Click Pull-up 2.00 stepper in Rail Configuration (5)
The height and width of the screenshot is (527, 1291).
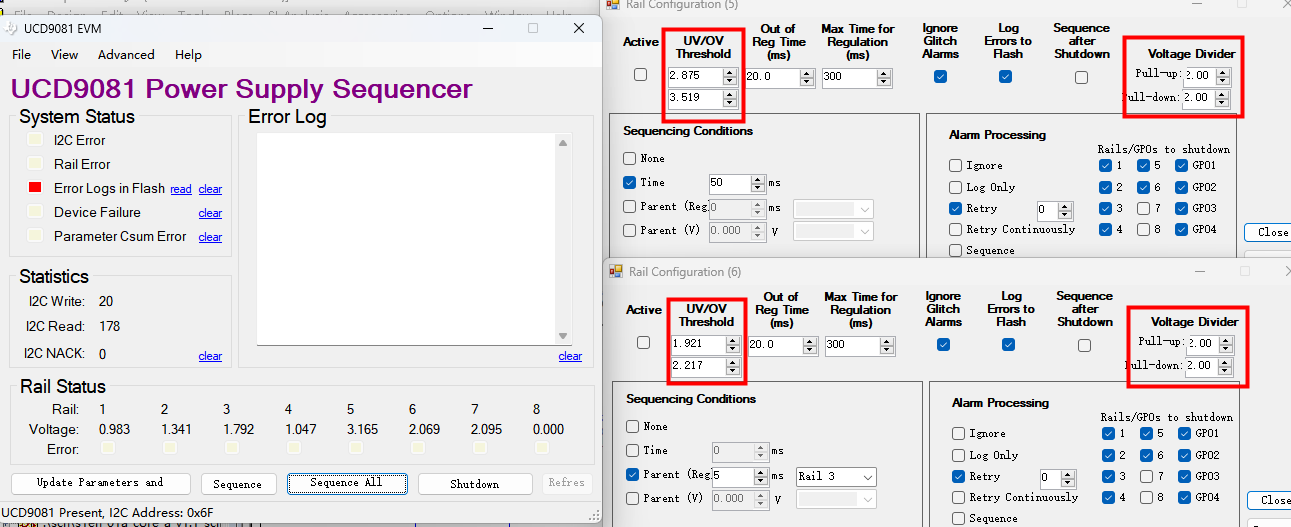click(x=1225, y=75)
